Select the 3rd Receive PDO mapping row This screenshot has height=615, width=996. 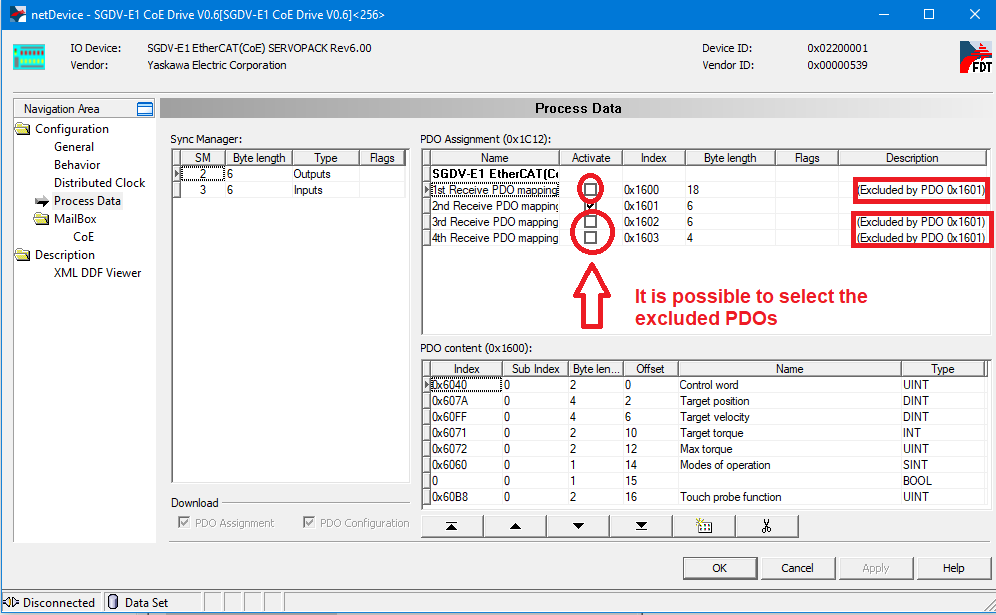tap(705, 222)
